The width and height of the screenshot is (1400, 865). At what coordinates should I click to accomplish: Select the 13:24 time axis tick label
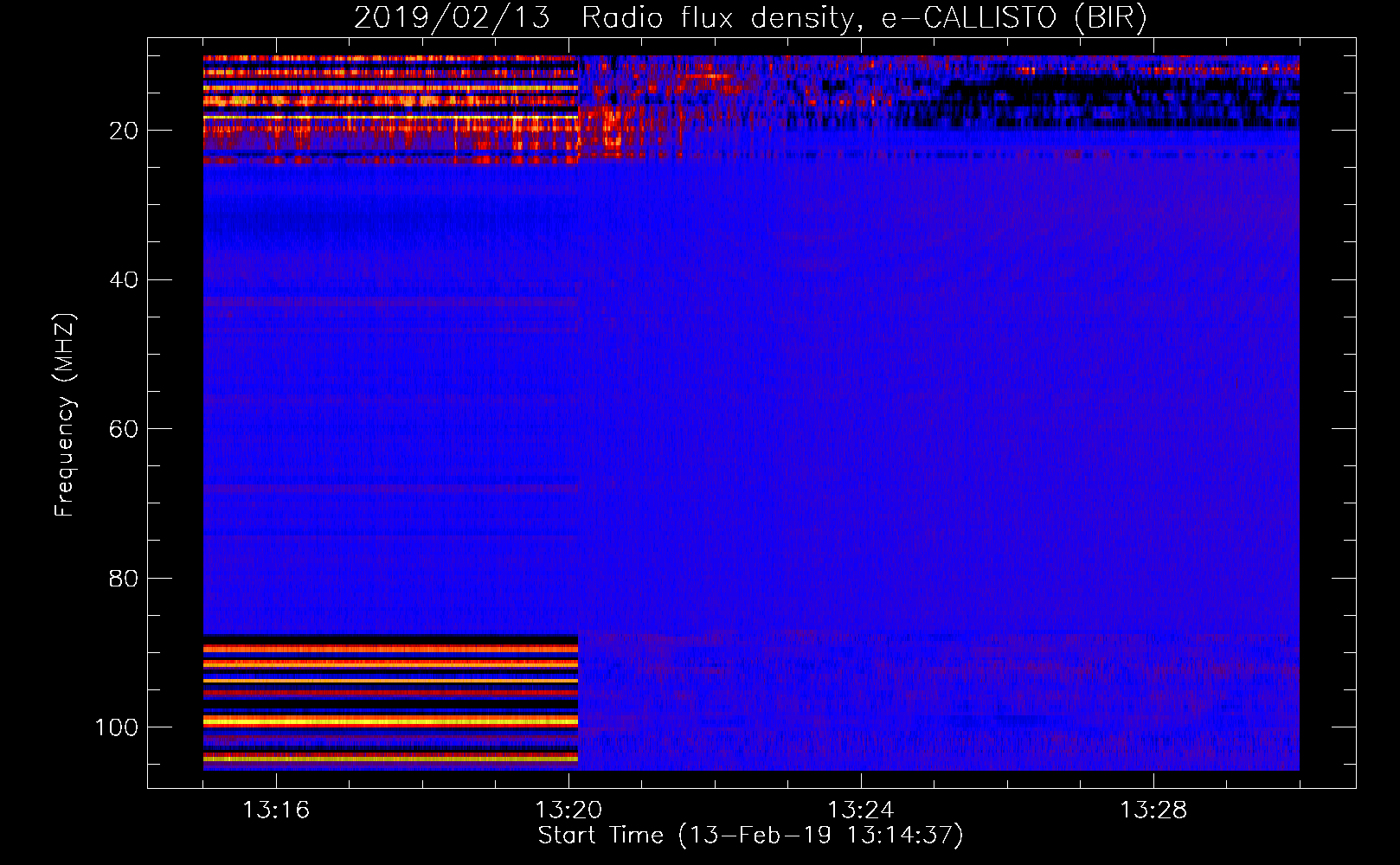coord(861,811)
